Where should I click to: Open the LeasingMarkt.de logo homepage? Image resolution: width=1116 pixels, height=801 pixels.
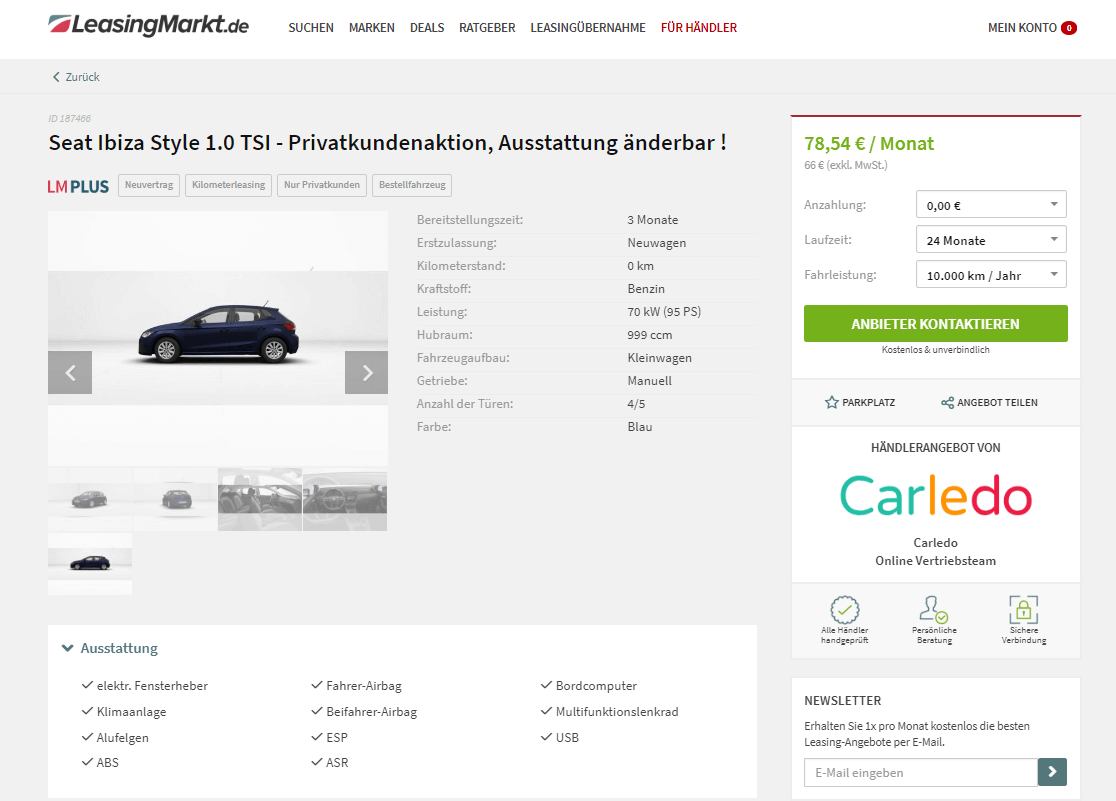click(149, 26)
